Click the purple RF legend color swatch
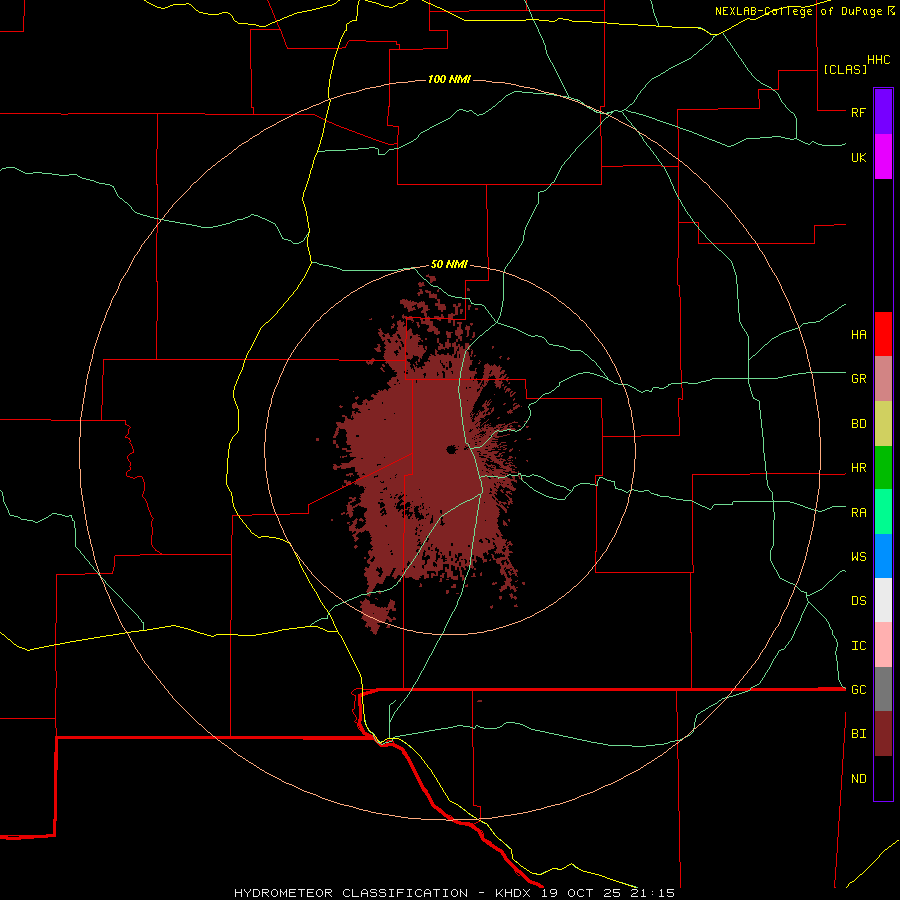Screen dimensions: 900x900 [x=883, y=111]
